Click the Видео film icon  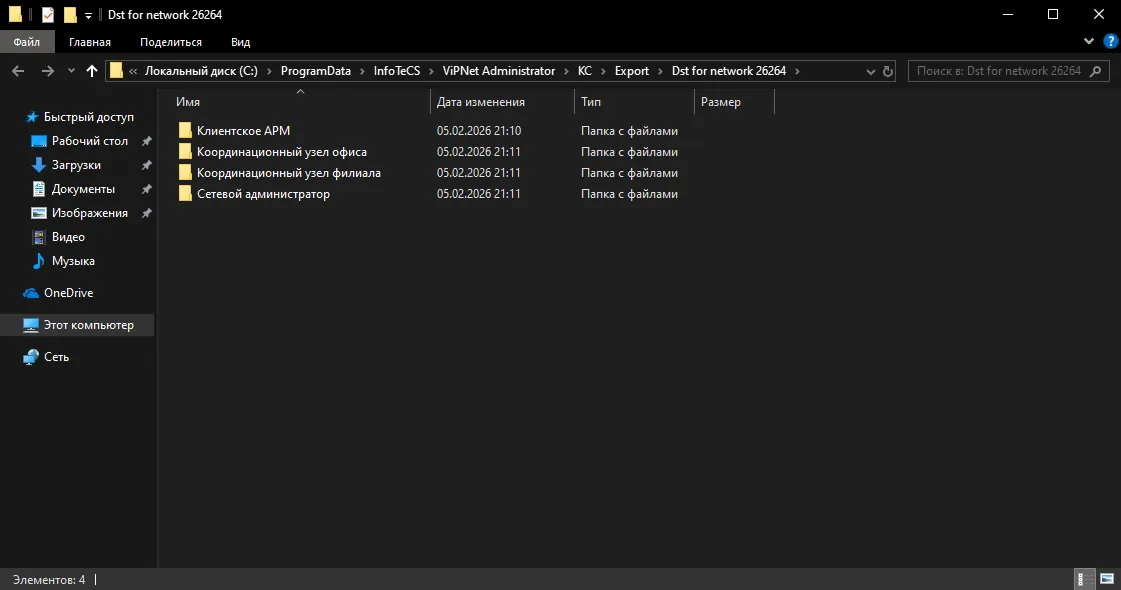pos(39,237)
